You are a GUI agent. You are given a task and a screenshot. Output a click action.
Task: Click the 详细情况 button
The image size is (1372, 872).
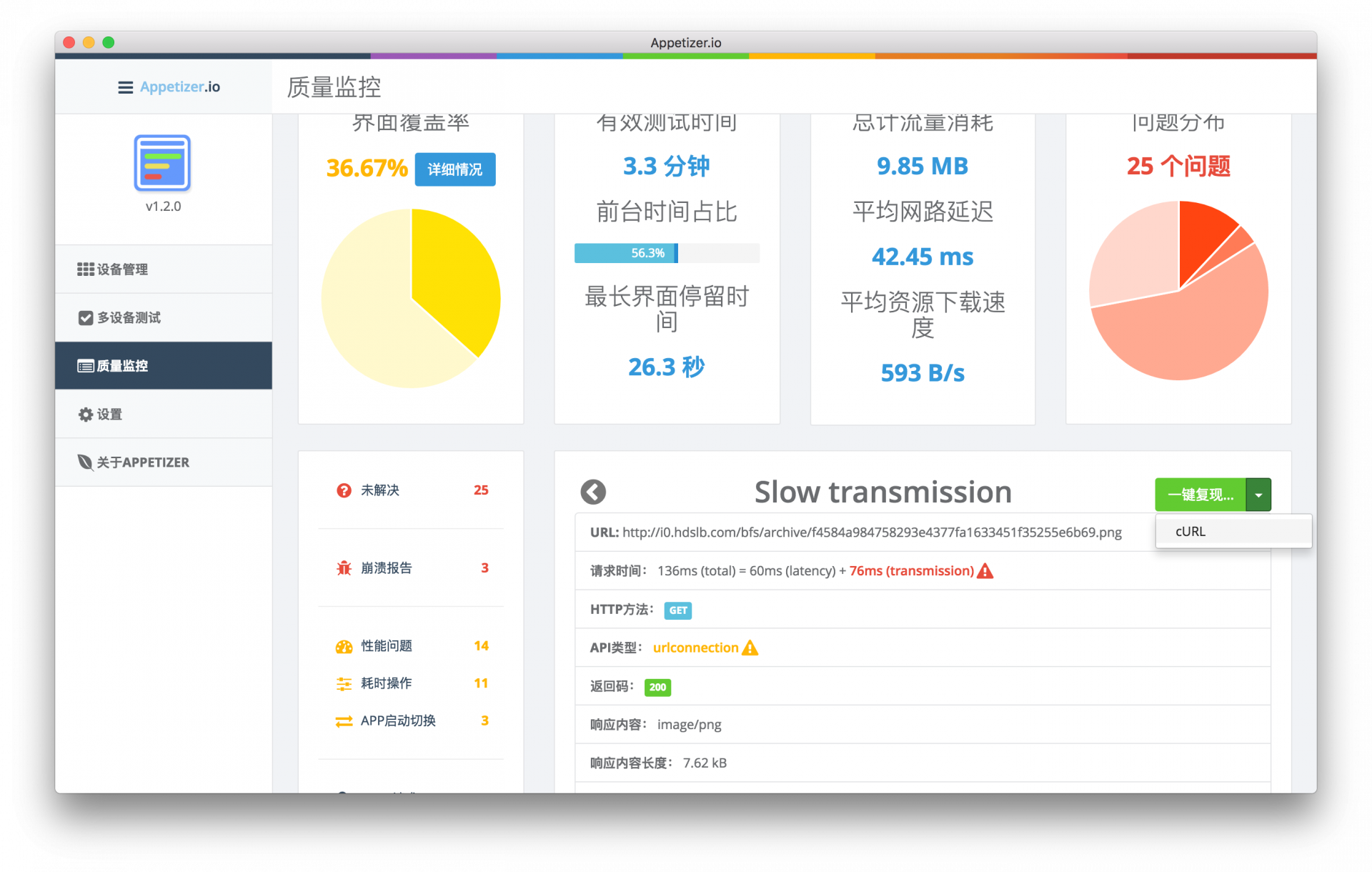tap(455, 169)
